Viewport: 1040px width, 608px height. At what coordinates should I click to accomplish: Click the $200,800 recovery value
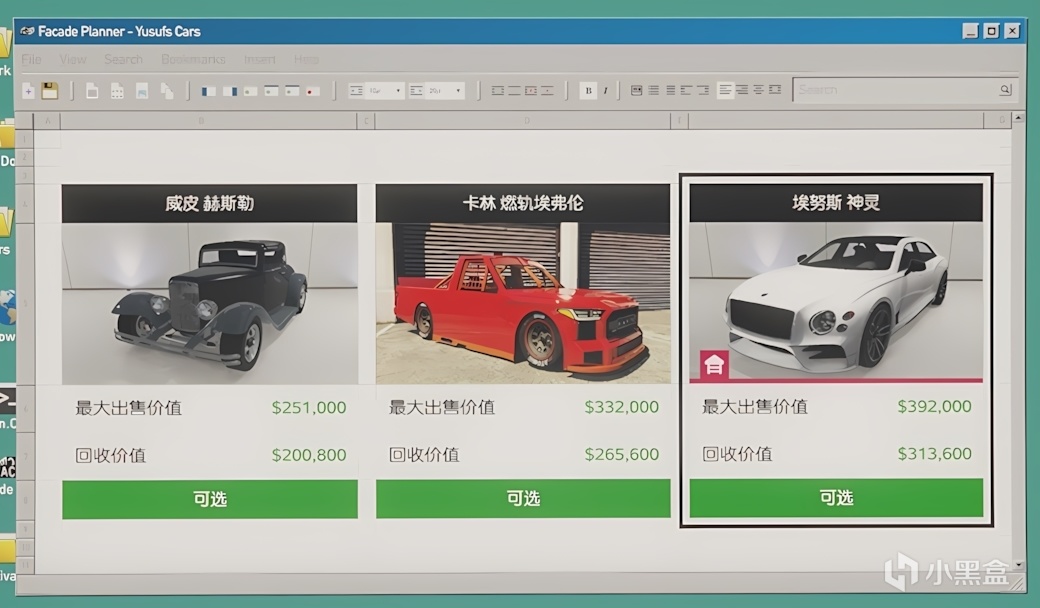click(309, 455)
